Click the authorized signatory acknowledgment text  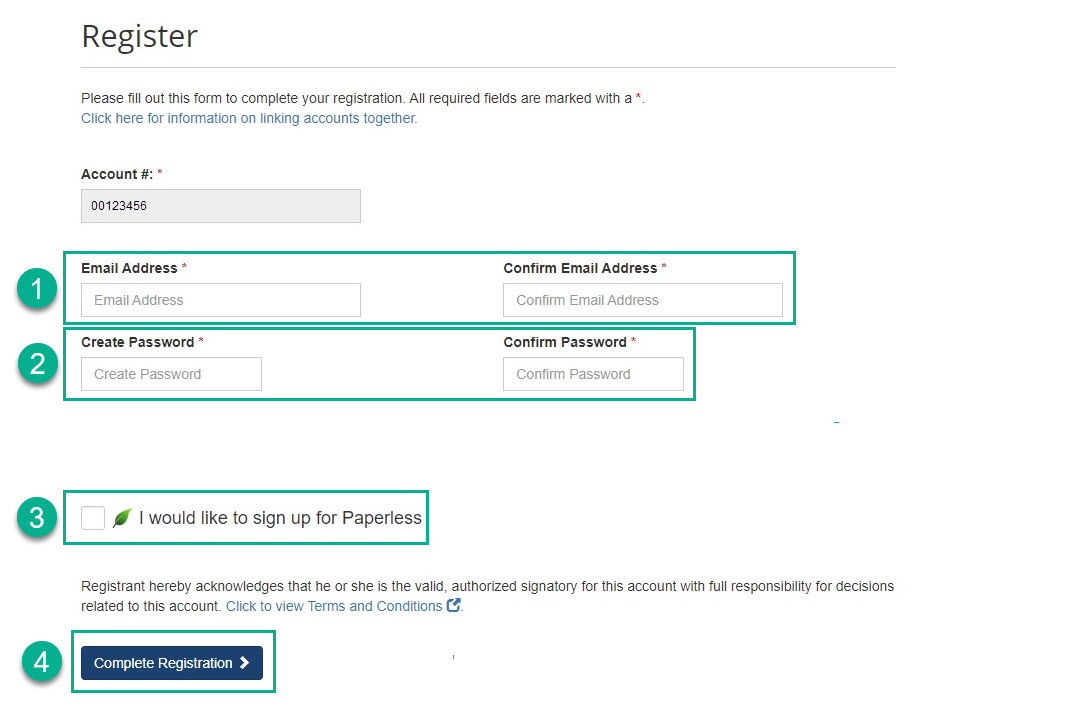pos(487,586)
